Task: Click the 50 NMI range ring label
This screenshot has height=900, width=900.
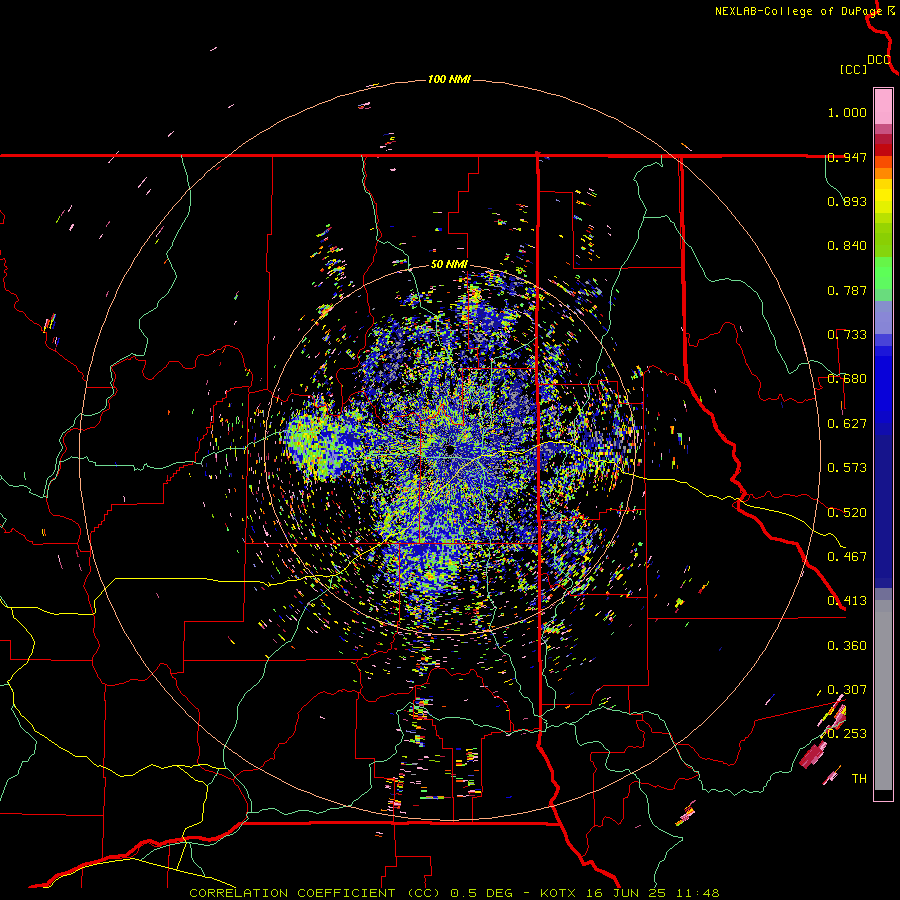Action: pos(449,265)
